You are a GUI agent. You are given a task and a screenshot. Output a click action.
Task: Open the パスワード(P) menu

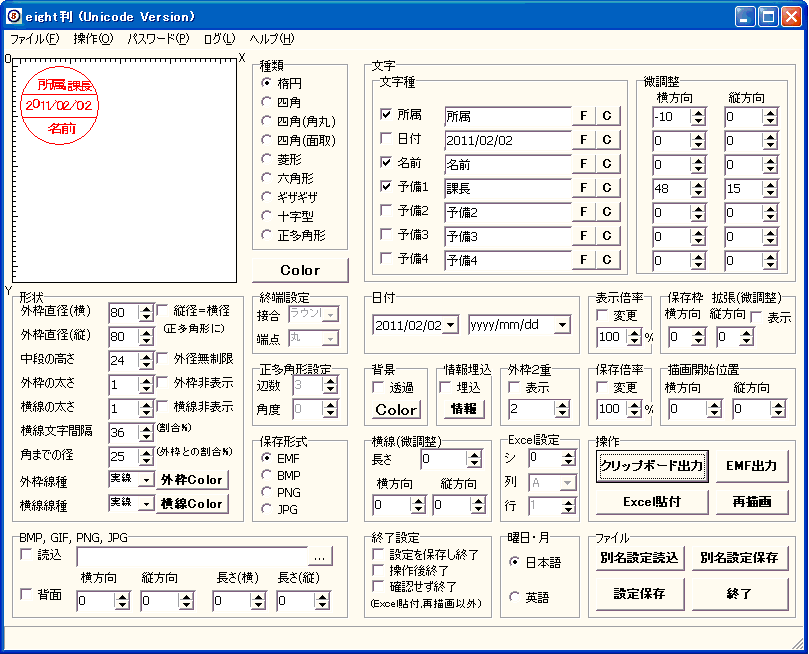(158, 39)
